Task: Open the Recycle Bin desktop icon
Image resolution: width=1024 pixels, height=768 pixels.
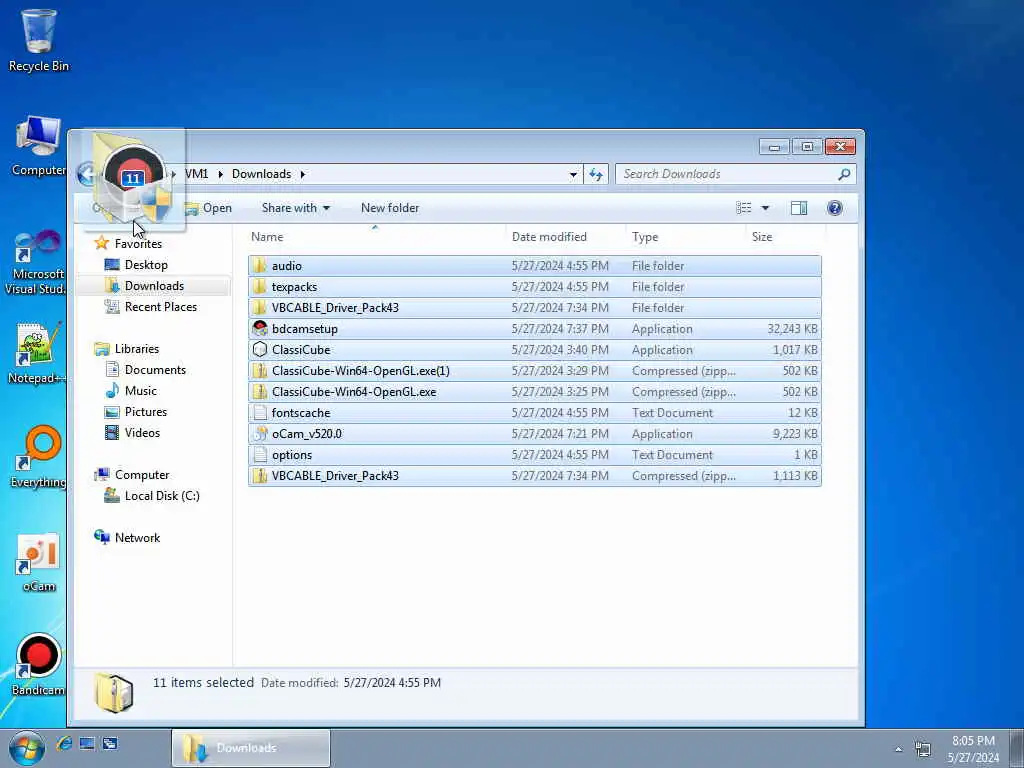Action: [39, 40]
